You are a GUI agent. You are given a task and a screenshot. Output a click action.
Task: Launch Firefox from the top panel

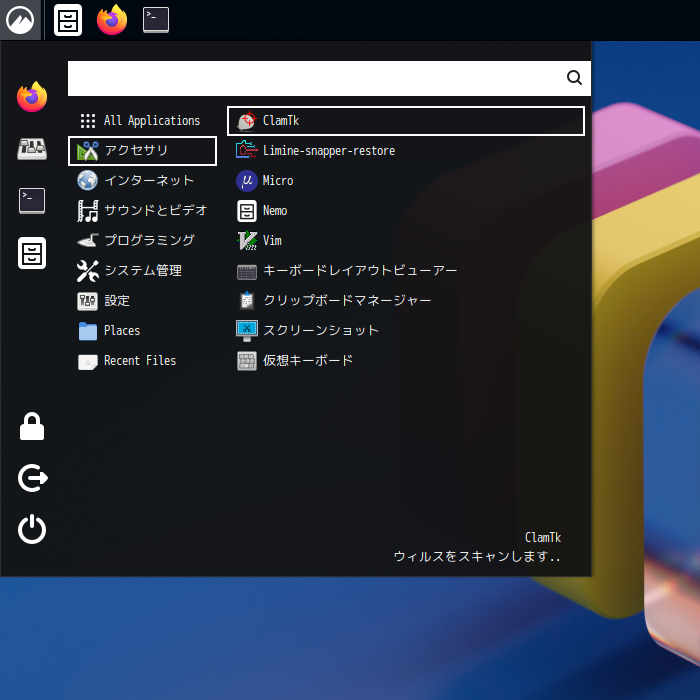coord(112,20)
